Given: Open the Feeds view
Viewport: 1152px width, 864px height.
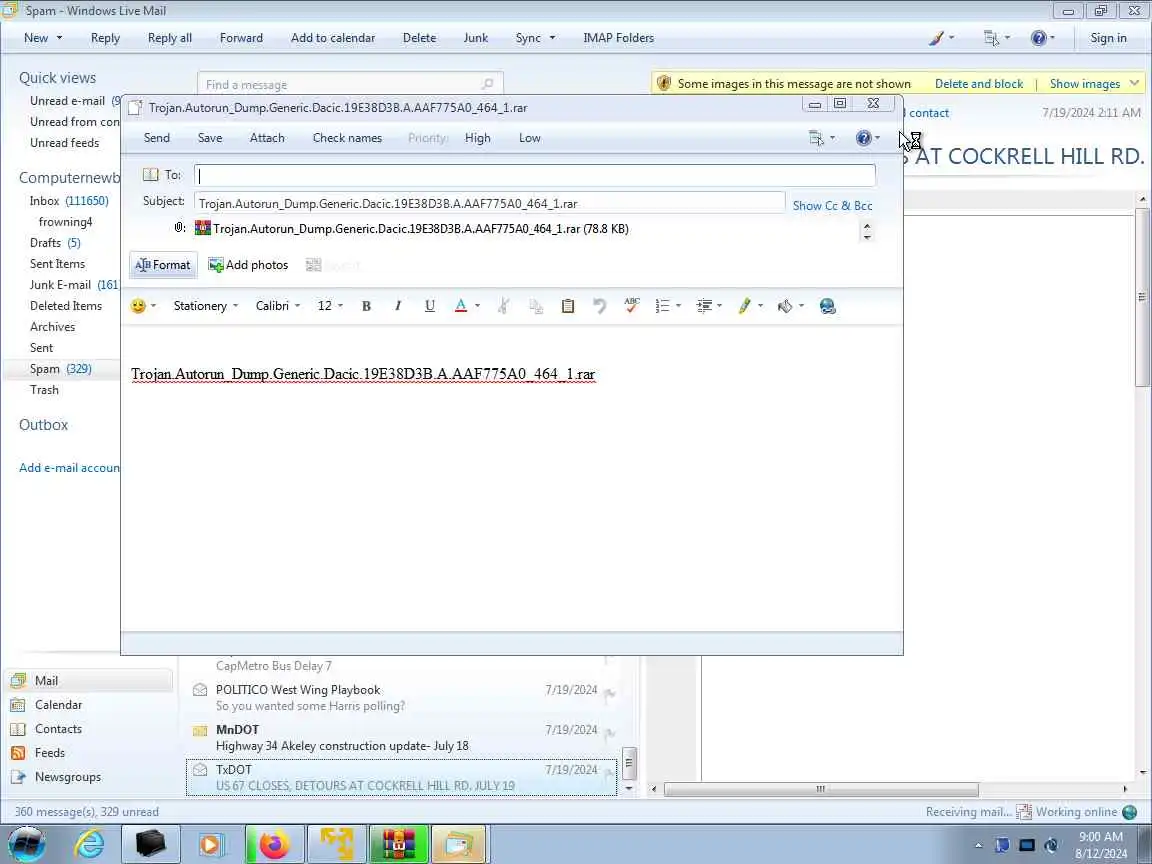Looking at the screenshot, I should pyautogui.click(x=49, y=752).
